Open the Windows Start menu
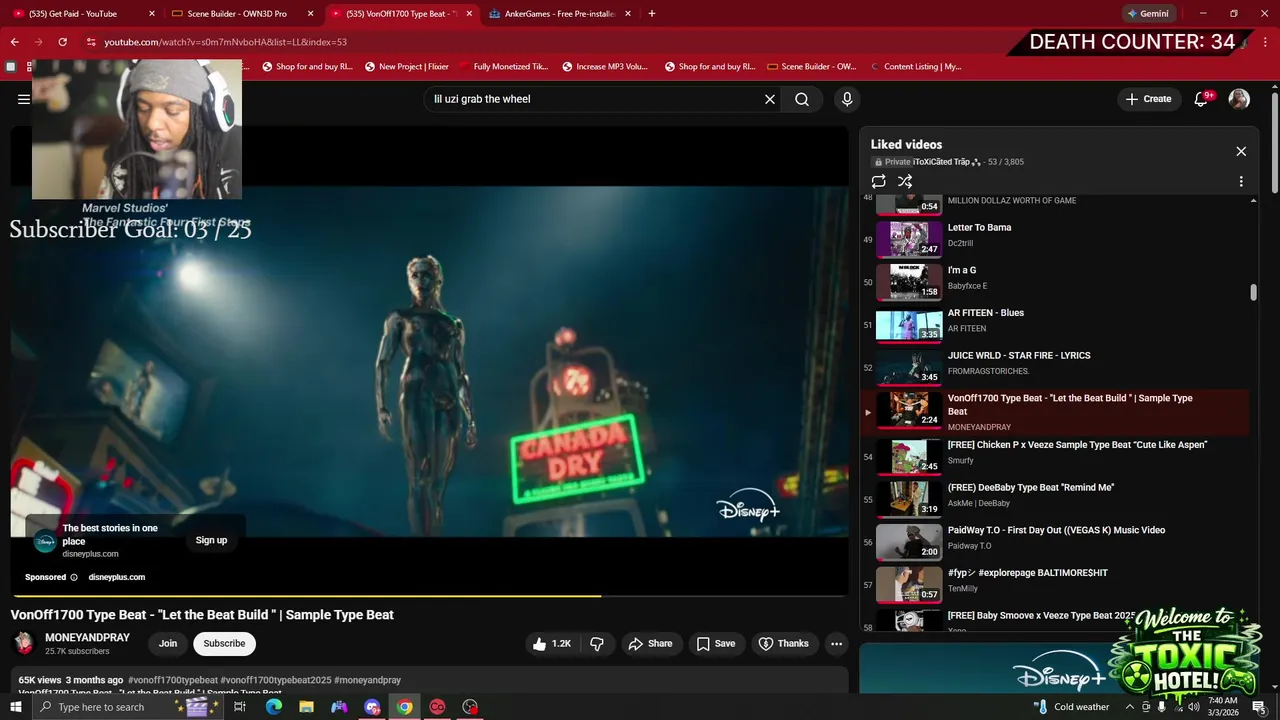 [15, 707]
